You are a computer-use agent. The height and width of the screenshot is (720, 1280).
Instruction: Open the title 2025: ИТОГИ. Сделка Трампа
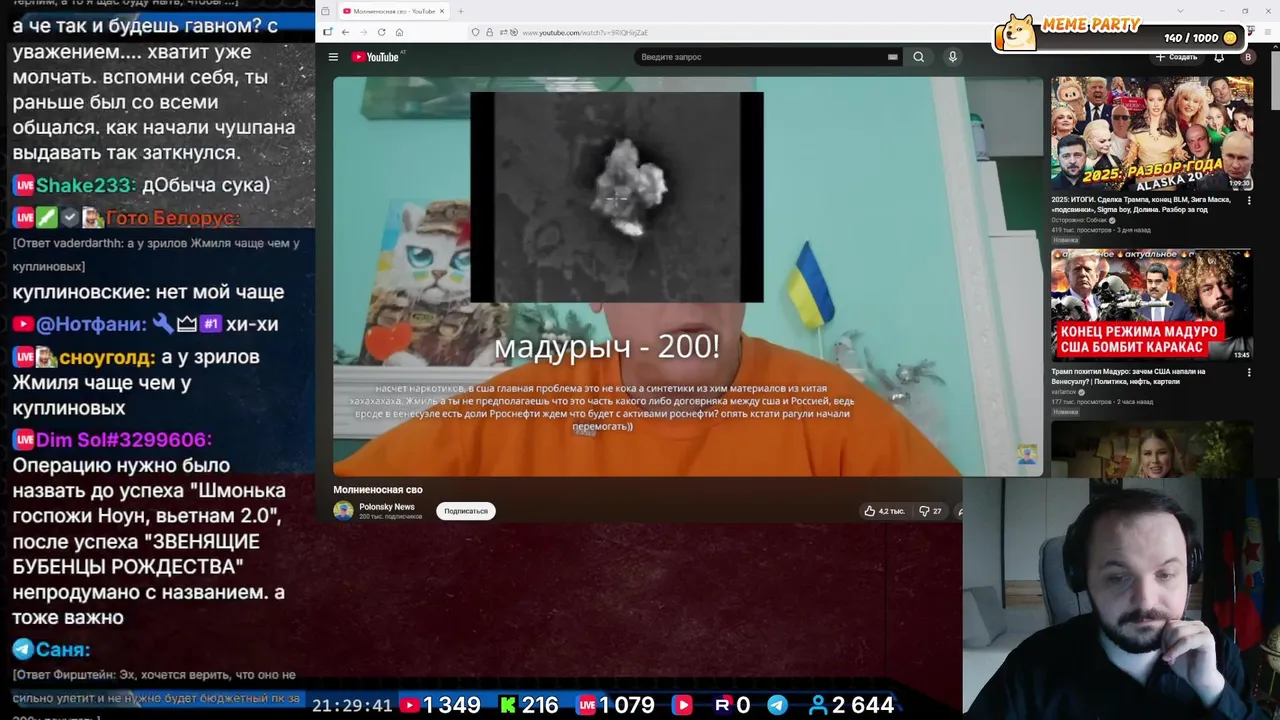pyautogui.click(x=1139, y=204)
